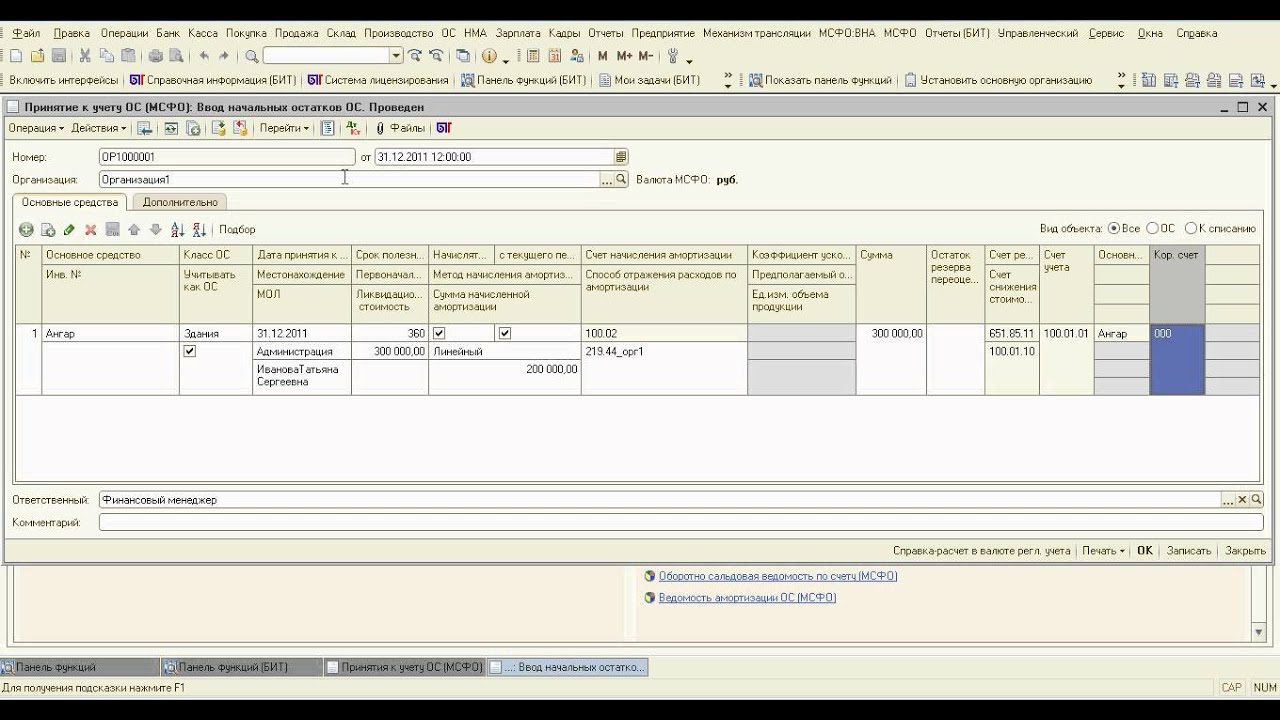Image resolution: width=1280 pixels, height=720 pixels.
Task: Click Справка-расчет в валюте регл. учета button
Action: click(x=981, y=551)
